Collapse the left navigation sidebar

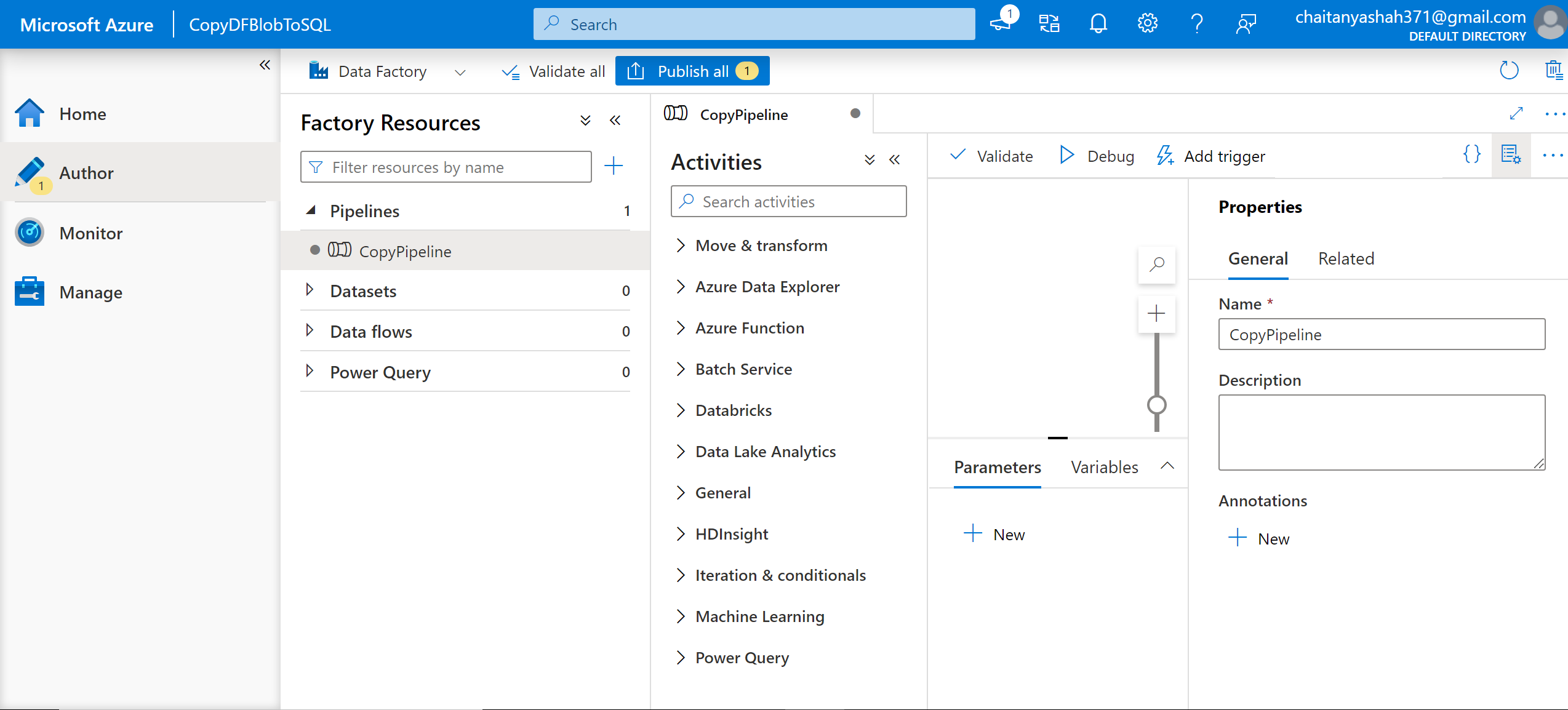tap(265, 65)
